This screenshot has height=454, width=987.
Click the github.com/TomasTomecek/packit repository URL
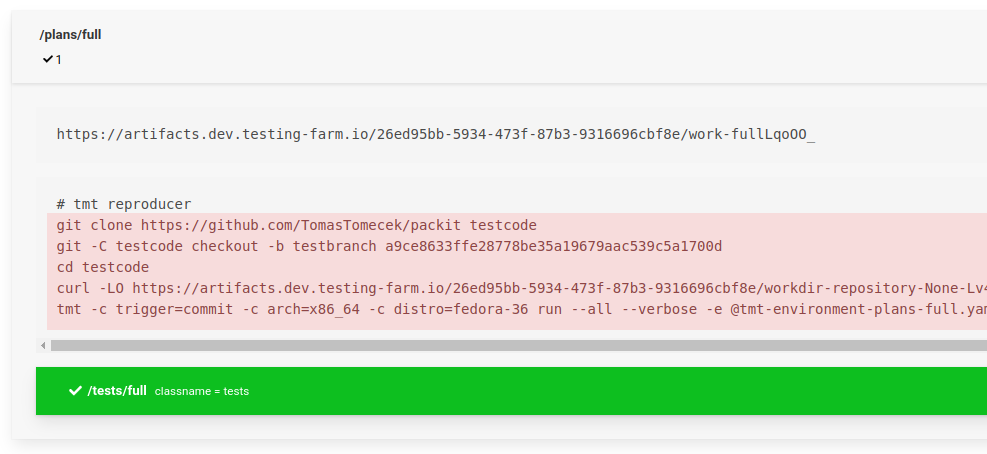tap(300, 225)
